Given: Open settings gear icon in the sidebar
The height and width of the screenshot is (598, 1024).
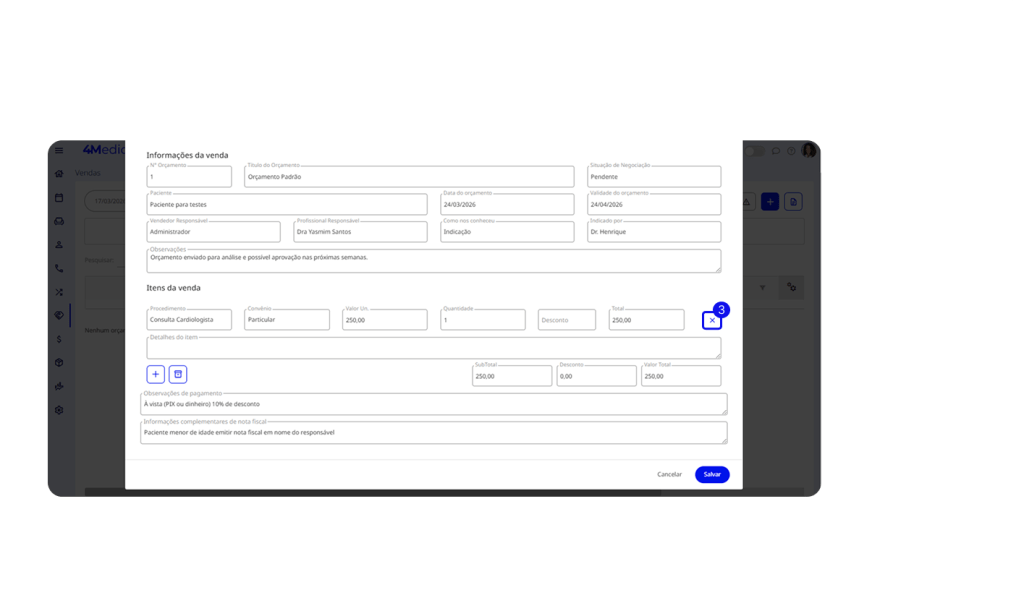Looking at the screenshot, I should [x=59, y=410].
